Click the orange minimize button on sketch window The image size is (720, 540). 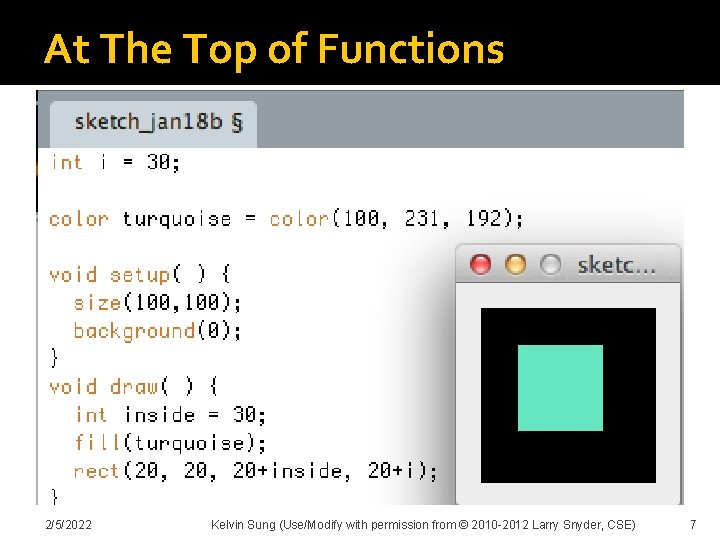pos(515,264)
